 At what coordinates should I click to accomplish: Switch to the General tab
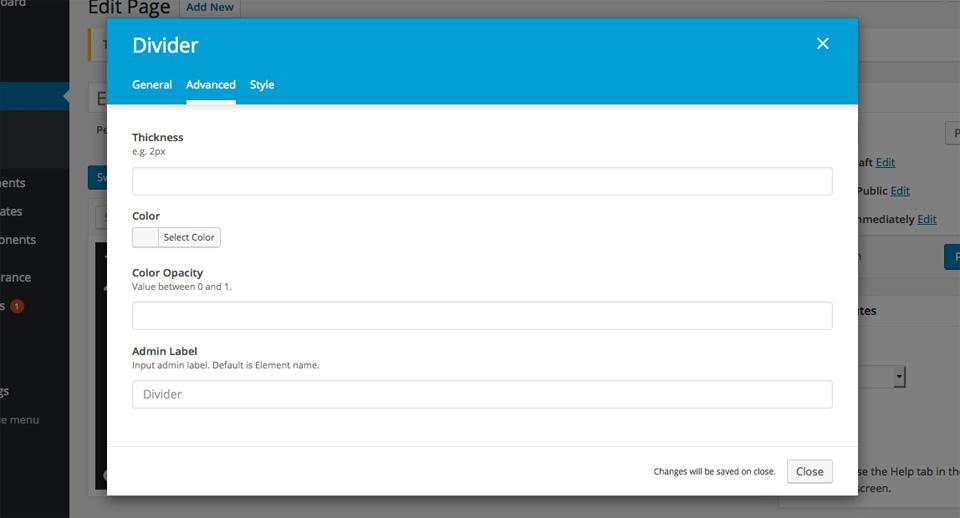point(152,84)
